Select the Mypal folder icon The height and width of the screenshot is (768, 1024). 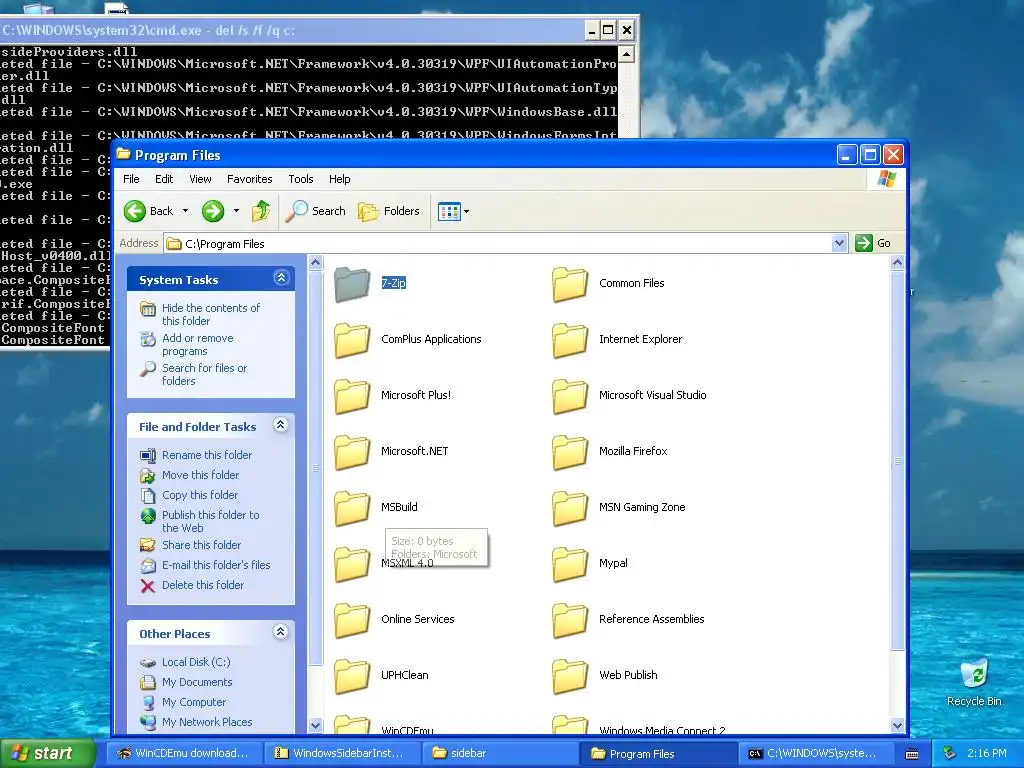pos(570,564)
